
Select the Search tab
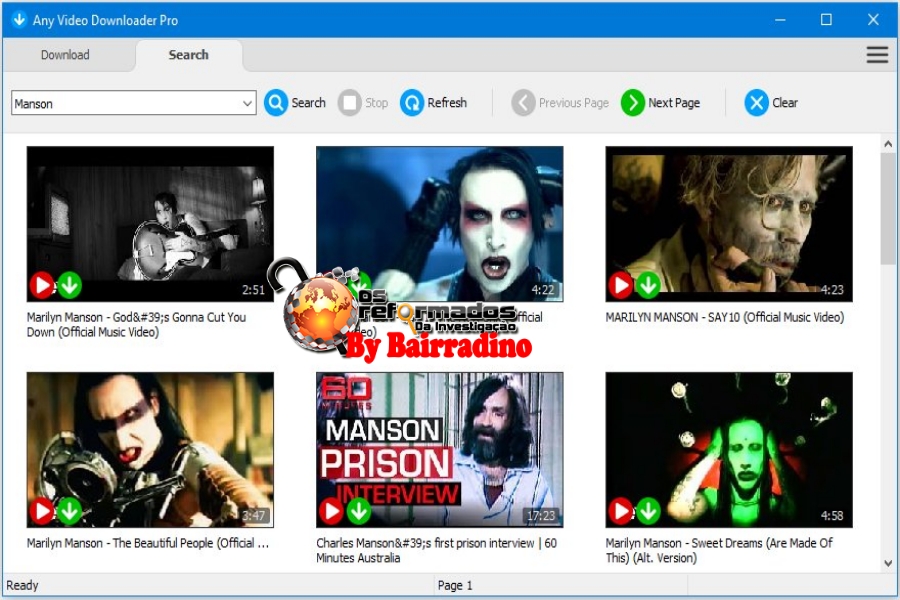(188, 55)
